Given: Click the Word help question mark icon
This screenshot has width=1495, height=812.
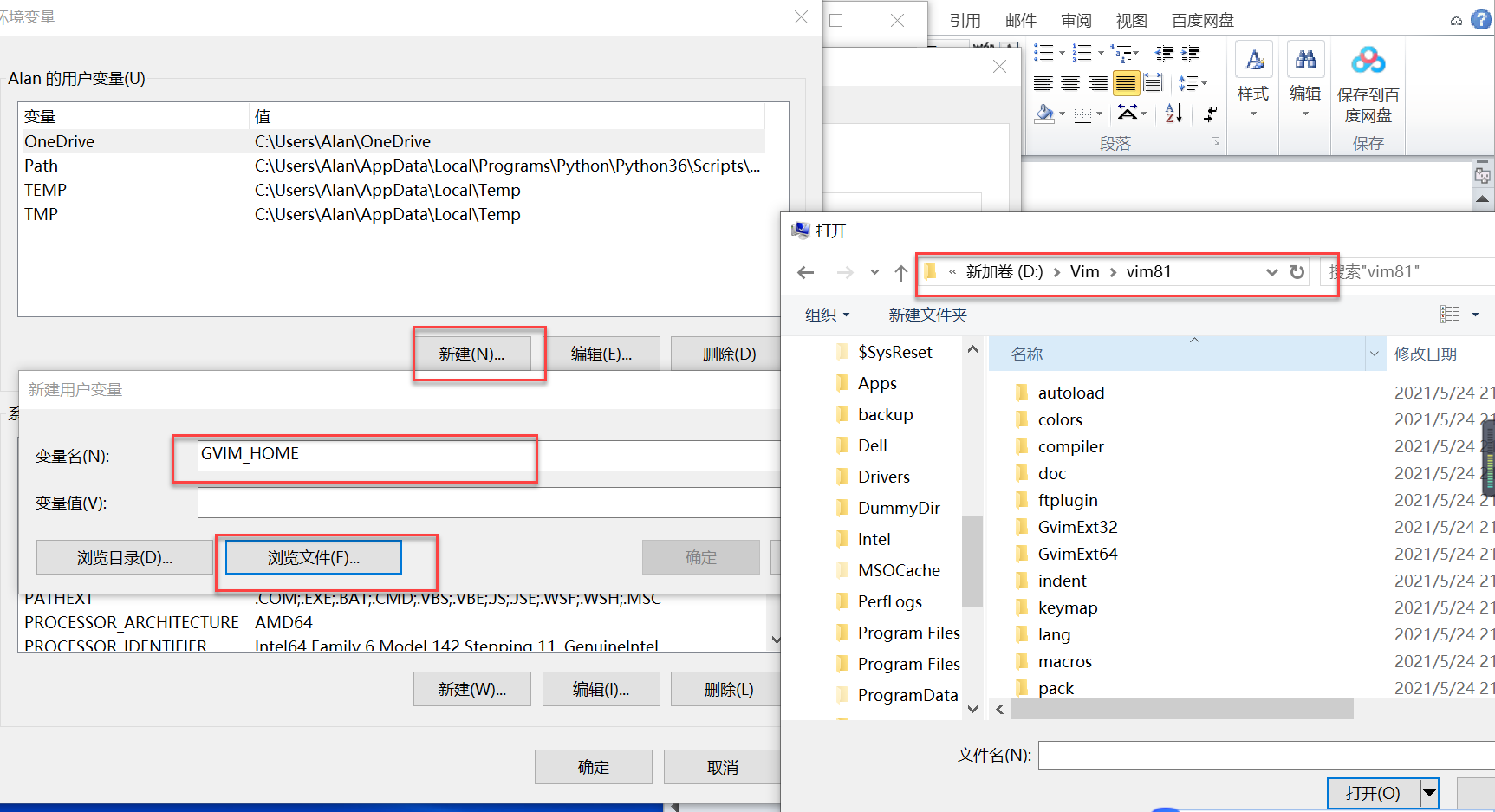Looking at the screenshot, I should [x=1481, y=20].
